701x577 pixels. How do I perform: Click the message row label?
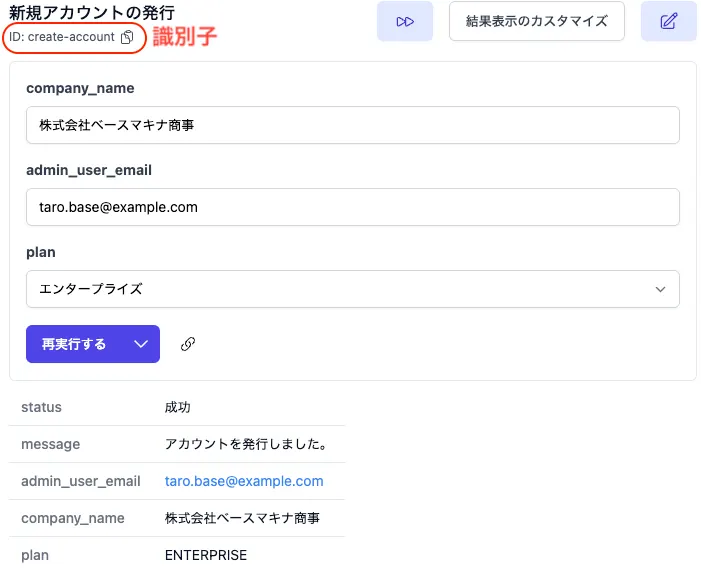click(x=51, y=444)
